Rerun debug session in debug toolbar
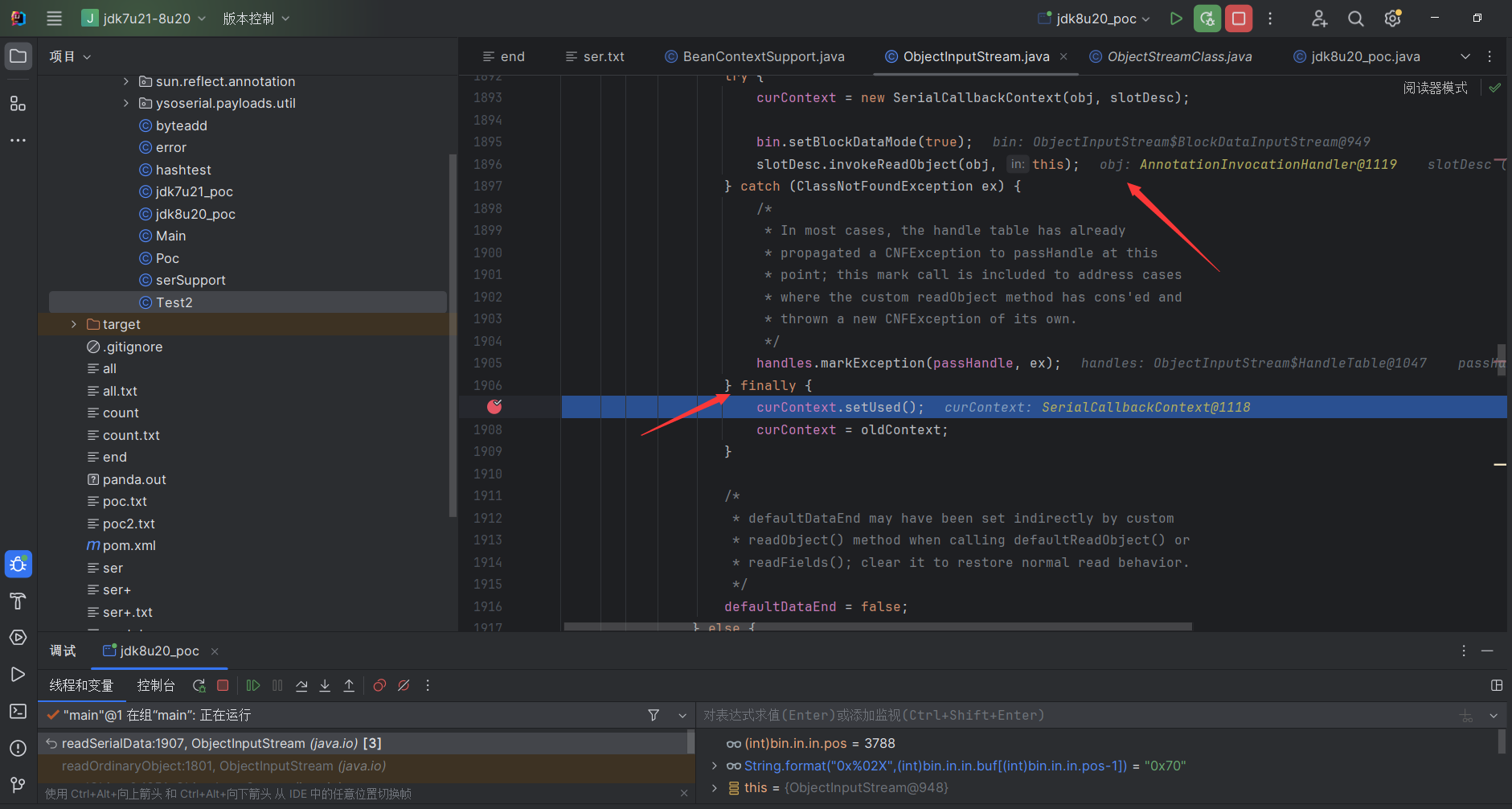The image size is (1512, 809). (199, 685)
